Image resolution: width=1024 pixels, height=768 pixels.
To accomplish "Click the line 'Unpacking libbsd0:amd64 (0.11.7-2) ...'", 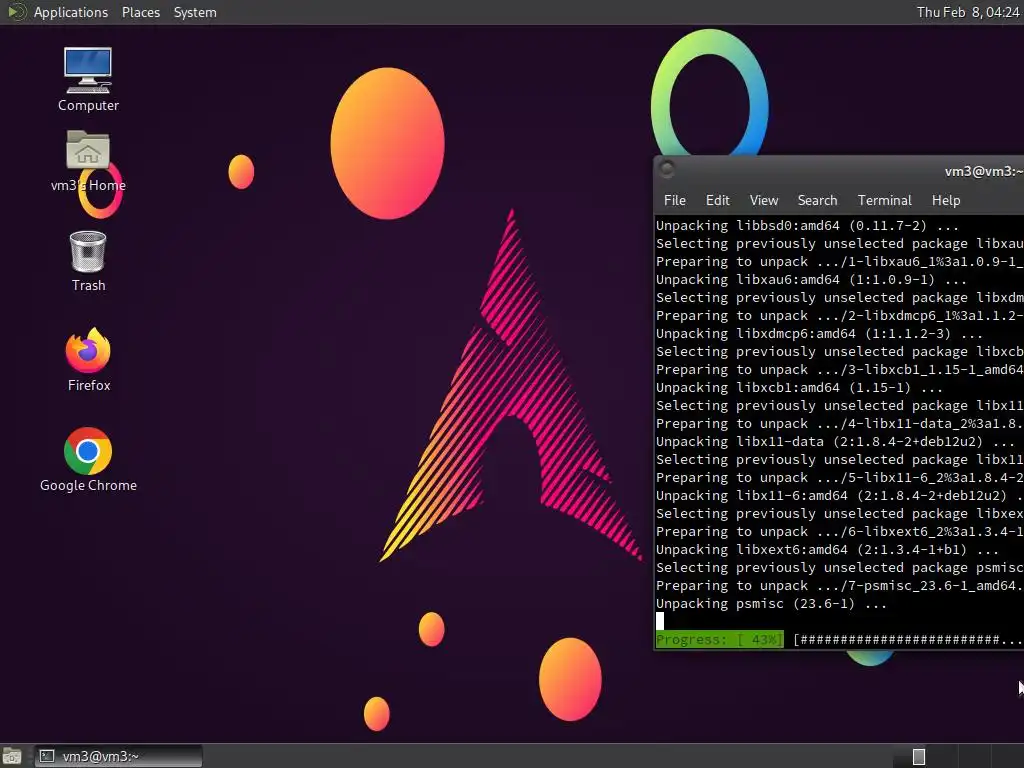I will 807,225.
